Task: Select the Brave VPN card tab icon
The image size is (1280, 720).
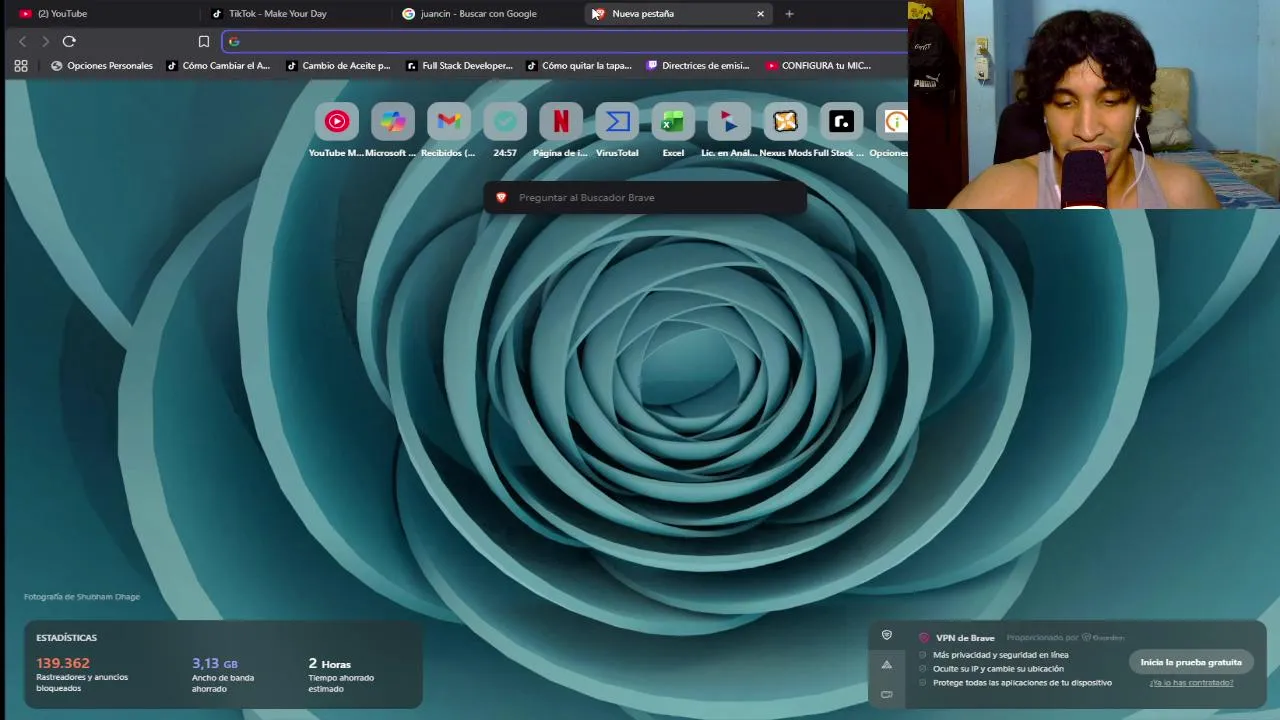Action: [886, 635]
